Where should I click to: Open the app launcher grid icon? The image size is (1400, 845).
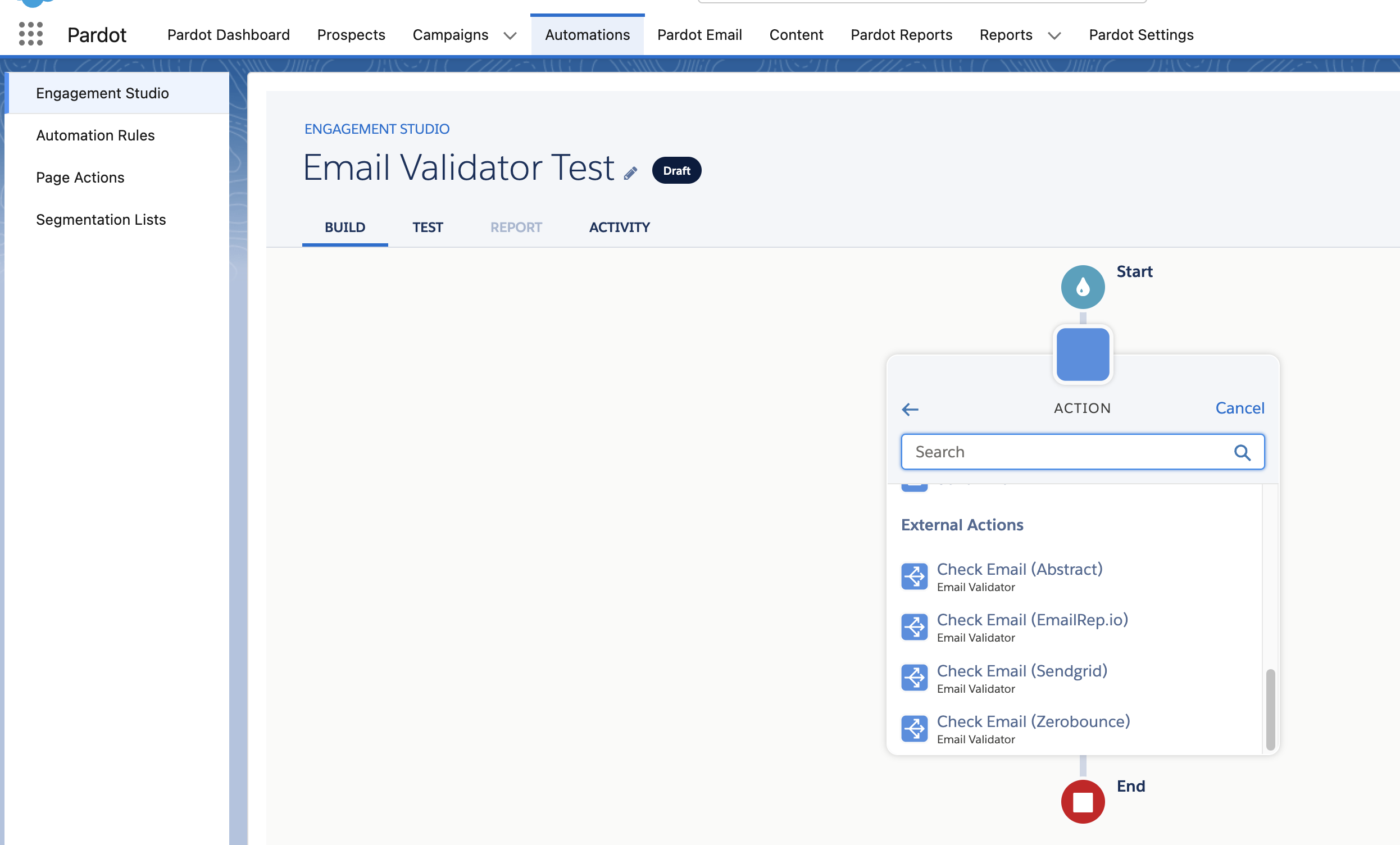coord(31,34)
